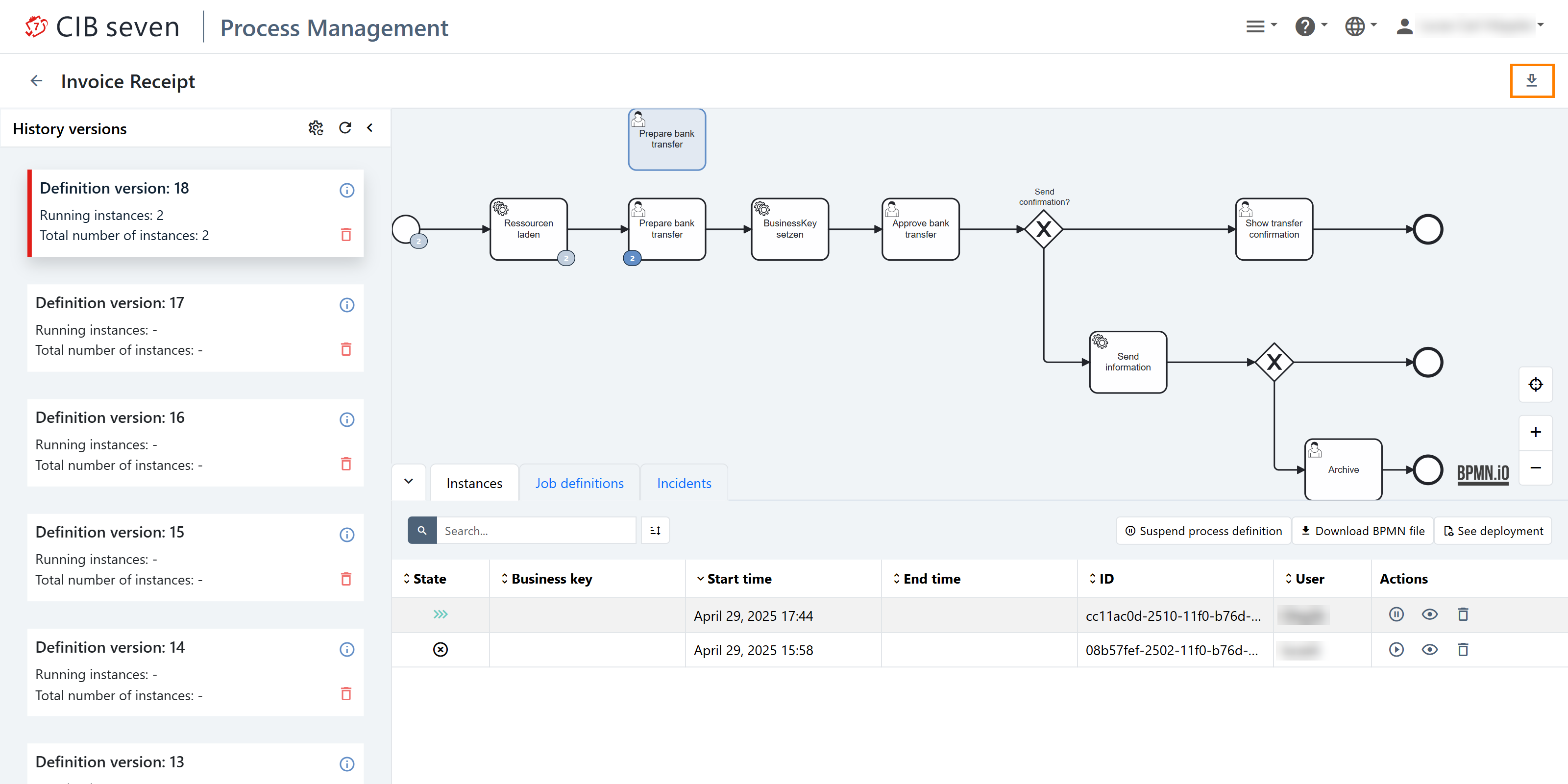
Task: Collapse the History versions sidebar
Action: click(369, 128)
